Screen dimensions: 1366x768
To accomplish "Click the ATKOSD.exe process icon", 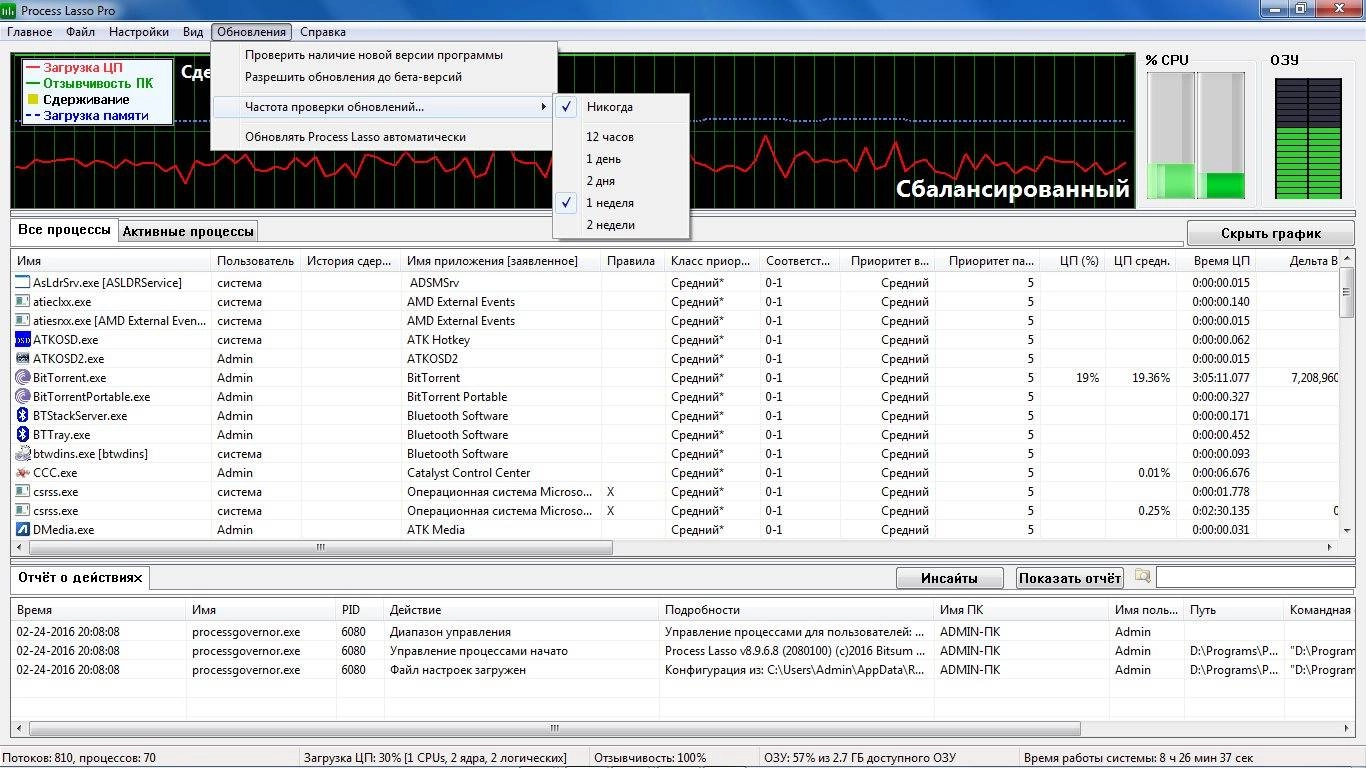I will 23,340.
